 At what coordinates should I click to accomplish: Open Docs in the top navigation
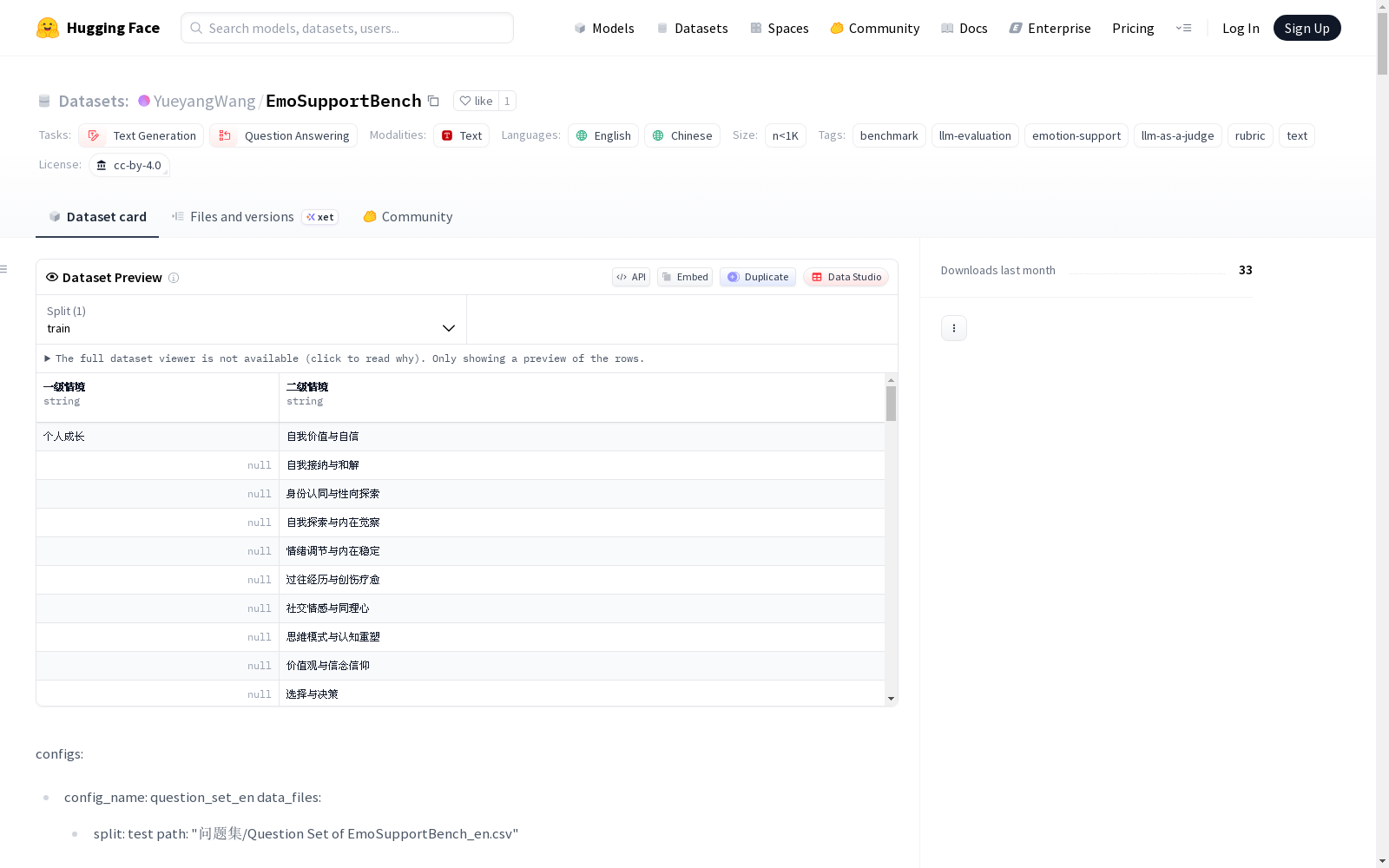(x=964, y=28)
